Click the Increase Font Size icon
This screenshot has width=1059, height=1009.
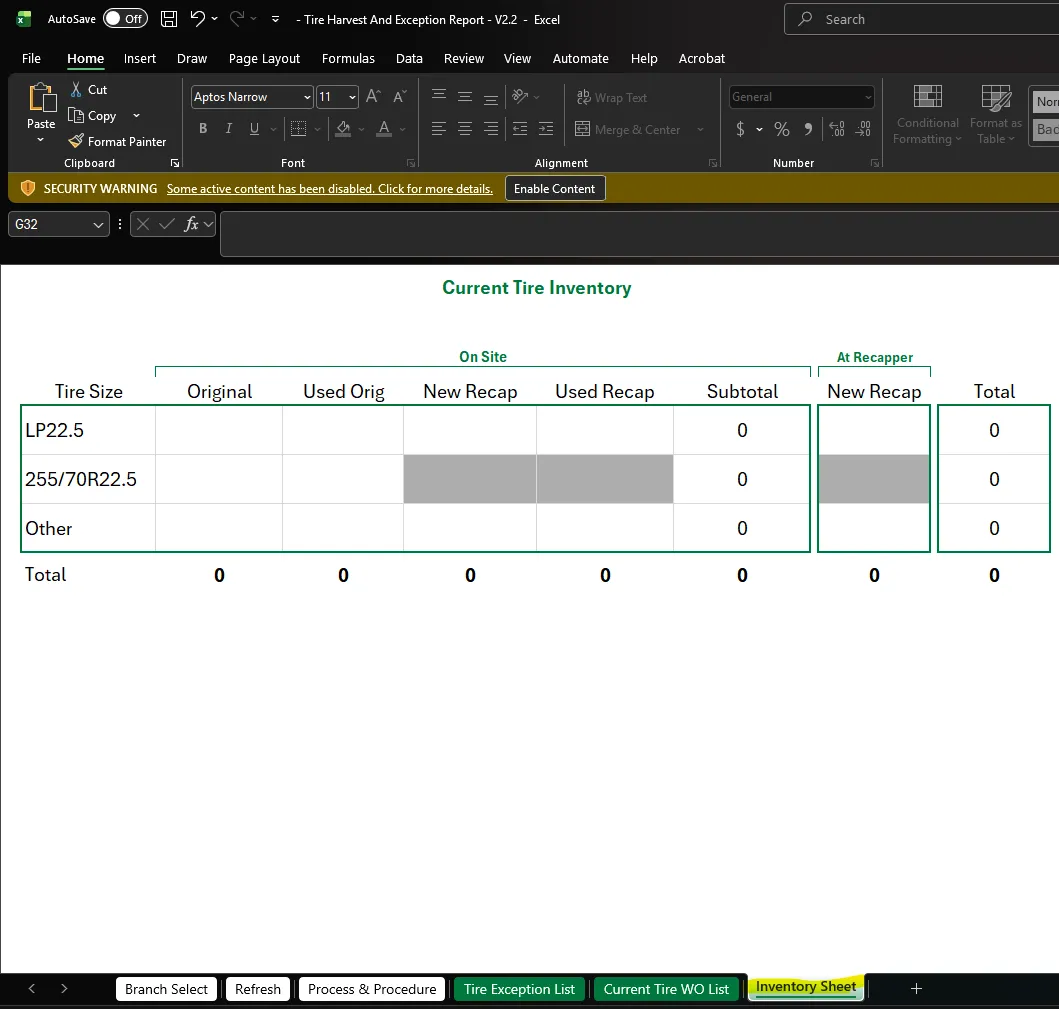(373, 97)
